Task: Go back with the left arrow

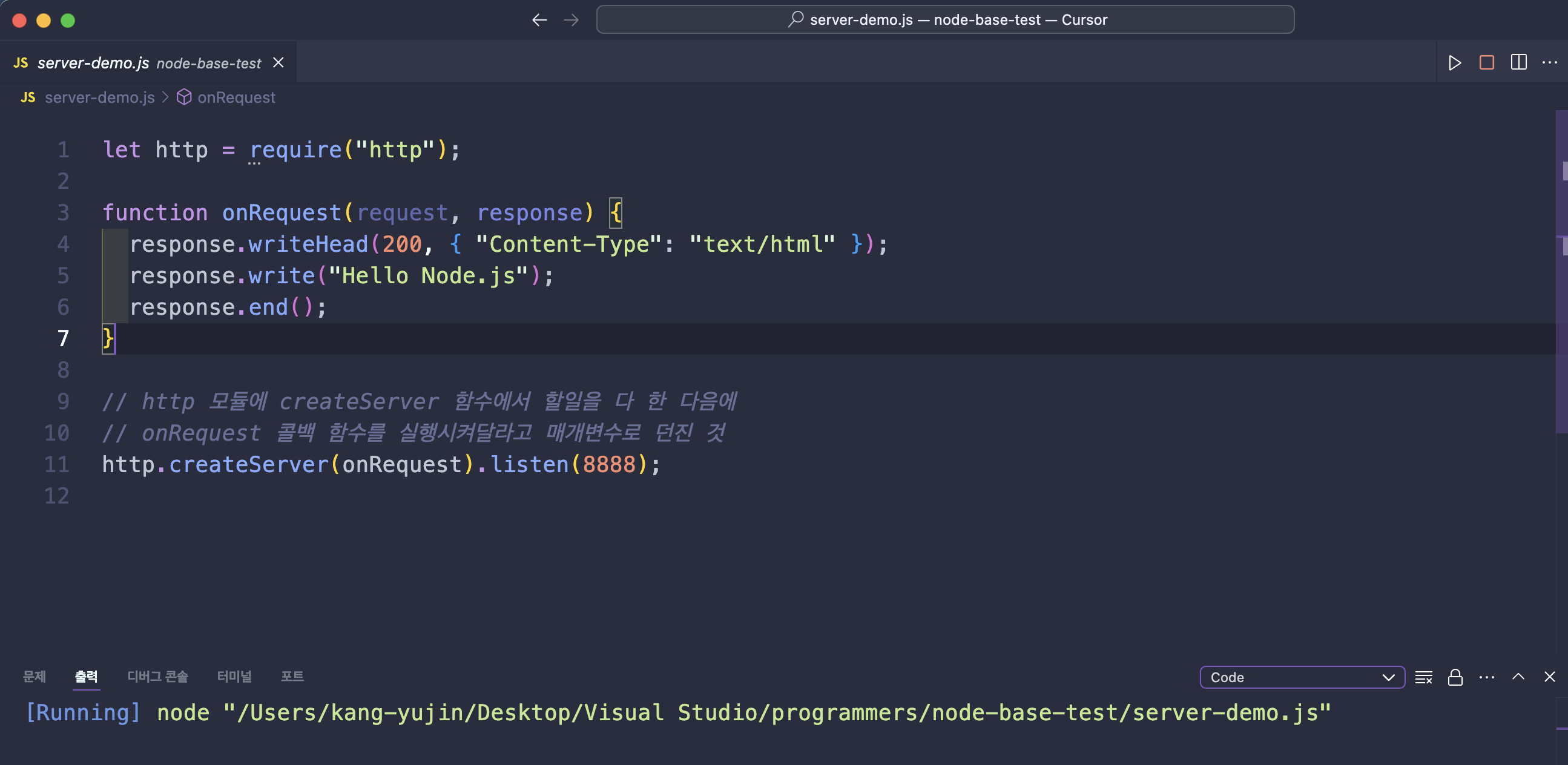Action: click(539, 20)
